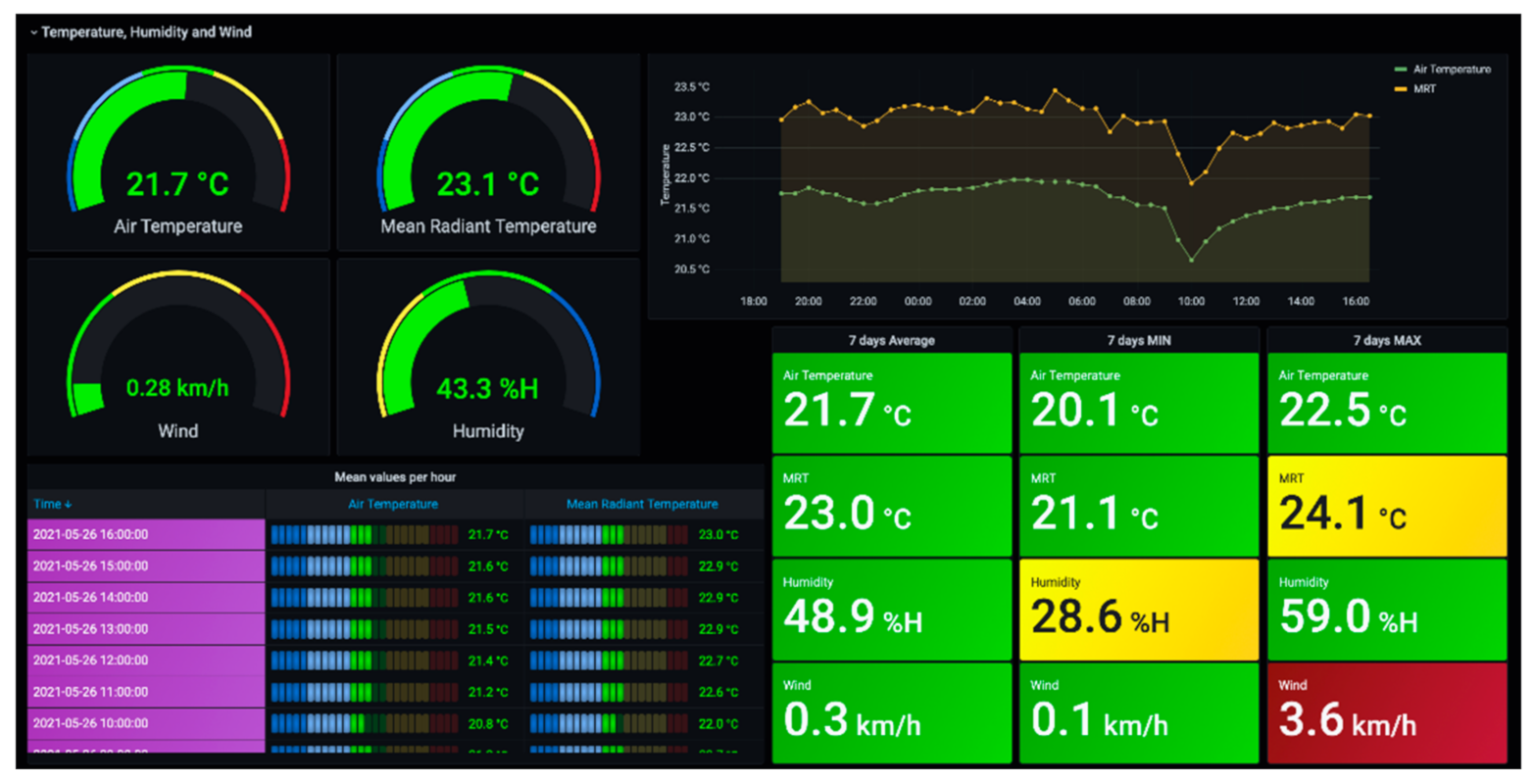Select the red Wind 3.6 km/h max tile

click(1386, 712)
